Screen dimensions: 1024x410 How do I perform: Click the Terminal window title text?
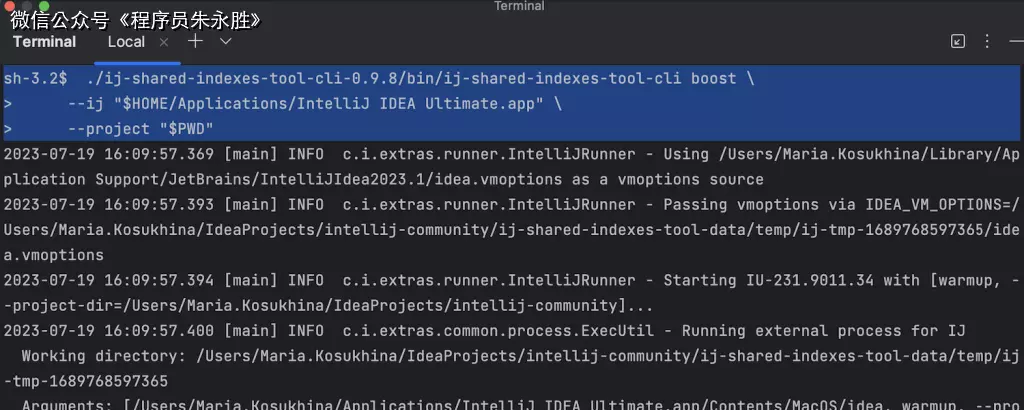pos(518,6)
